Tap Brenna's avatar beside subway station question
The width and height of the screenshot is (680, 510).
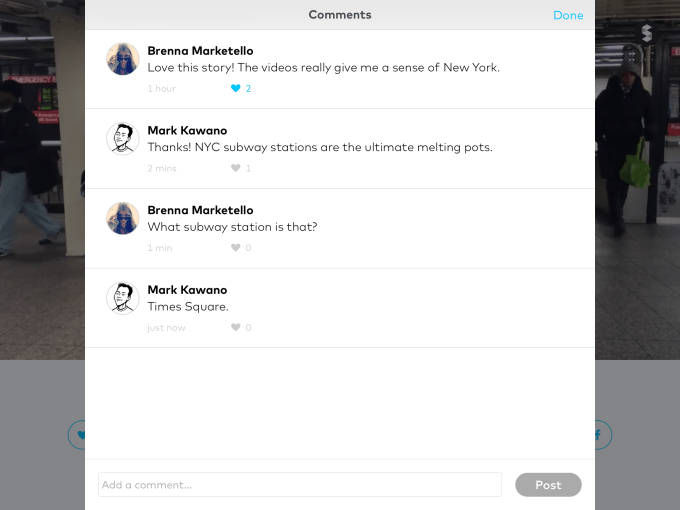click(x=122, y=218)
